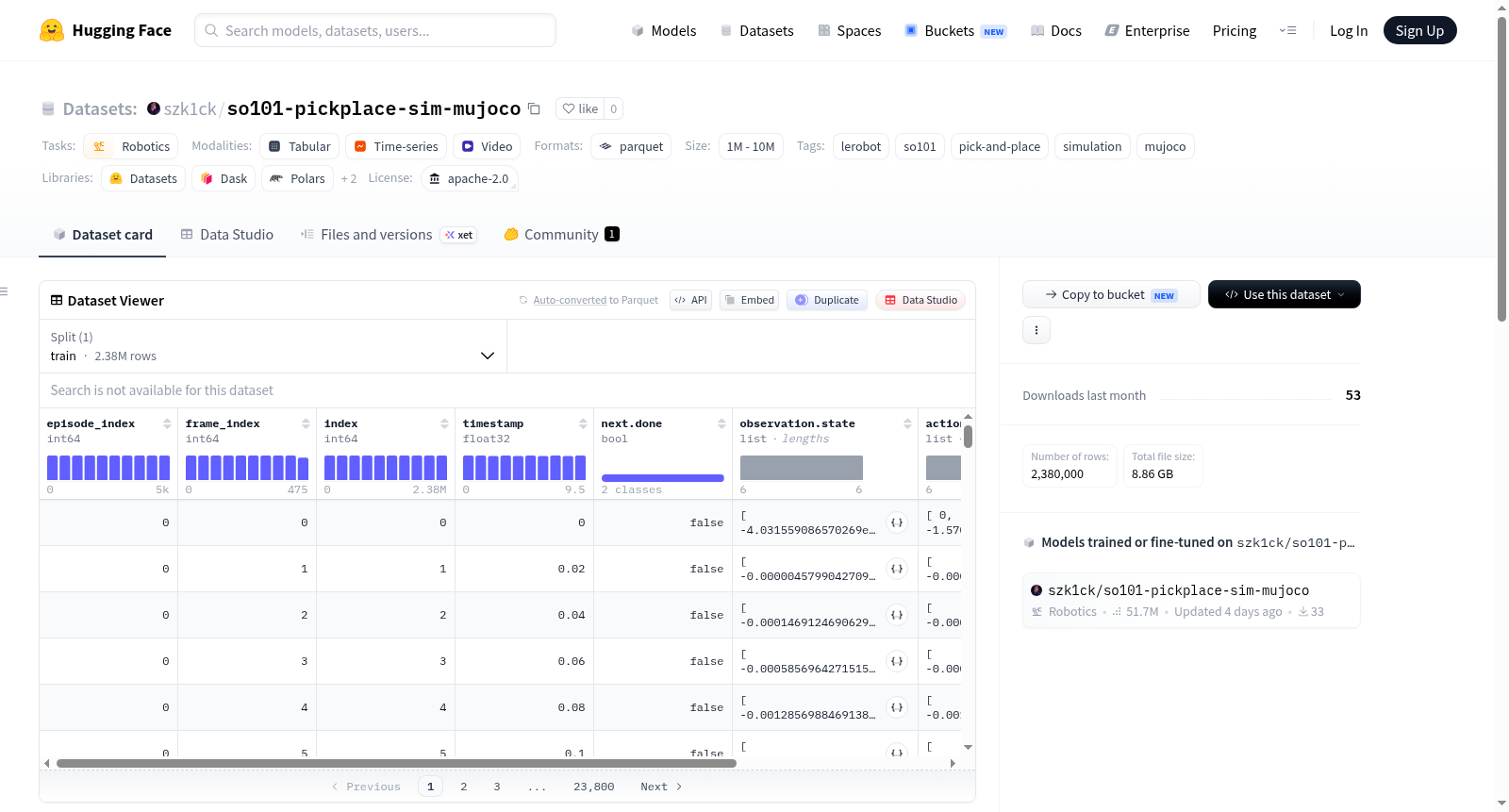The height and width of the screenshot is (812, 1509).
Task: Open the Use this dataset dropdown
Action: coord(1284,294)
